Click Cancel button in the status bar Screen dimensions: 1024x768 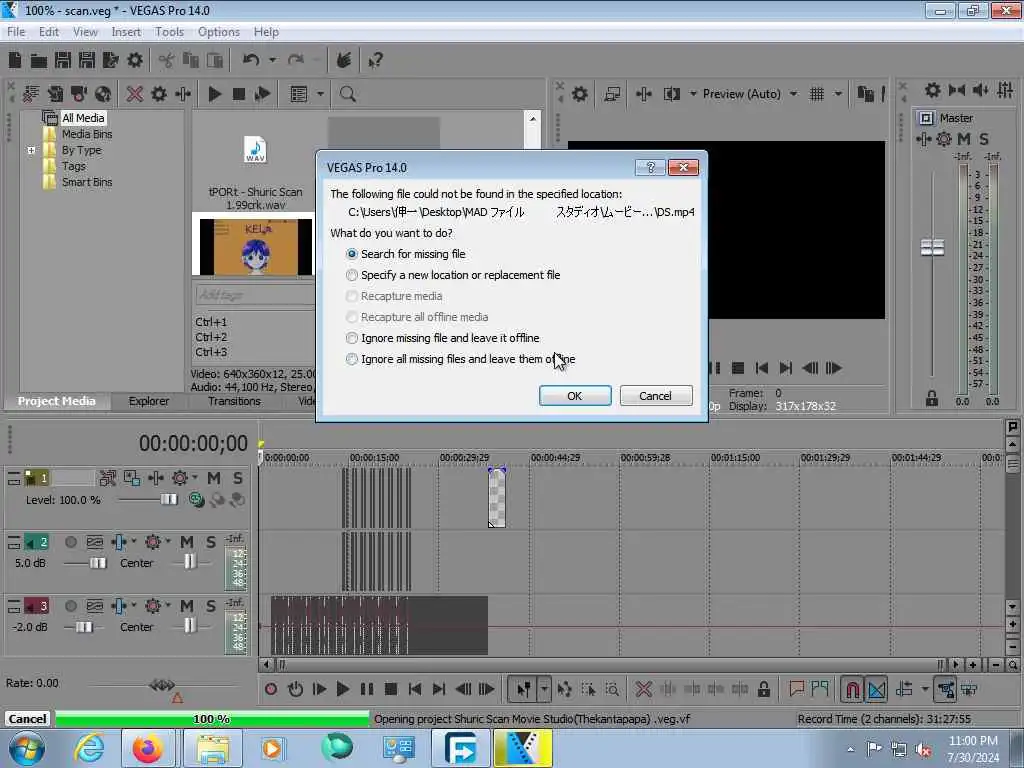[27, 719]
